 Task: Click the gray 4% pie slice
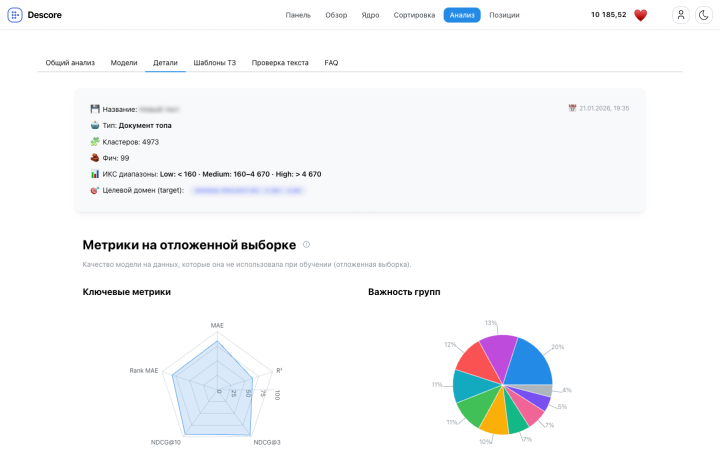pyautogui.click(x=537, y=390)
